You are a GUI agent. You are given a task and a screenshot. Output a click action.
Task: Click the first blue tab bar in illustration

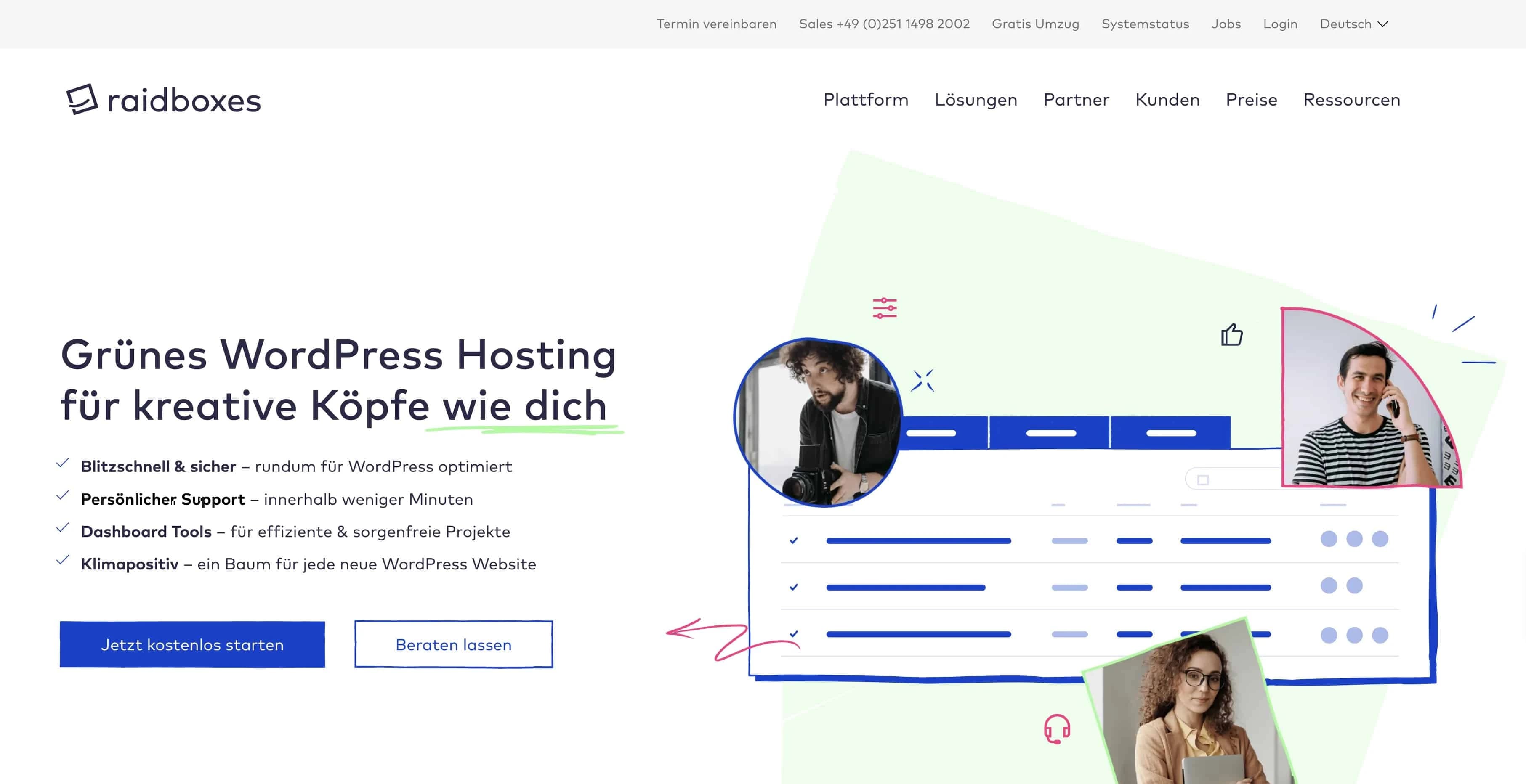click(942, 433)
